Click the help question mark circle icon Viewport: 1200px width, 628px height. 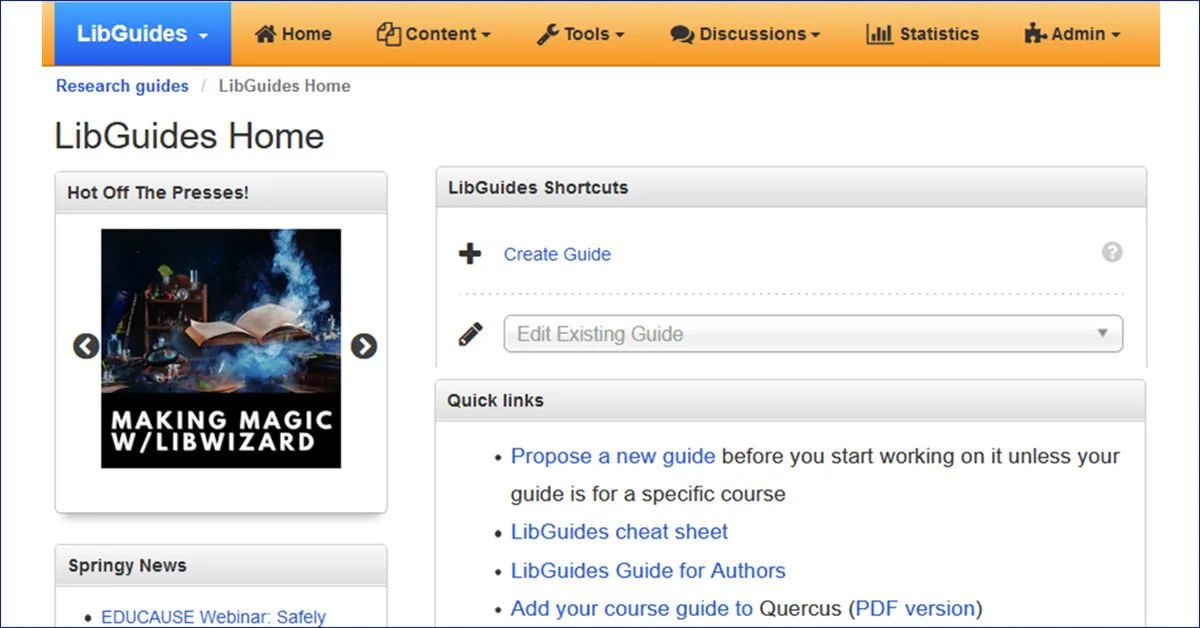point(1112,252)
